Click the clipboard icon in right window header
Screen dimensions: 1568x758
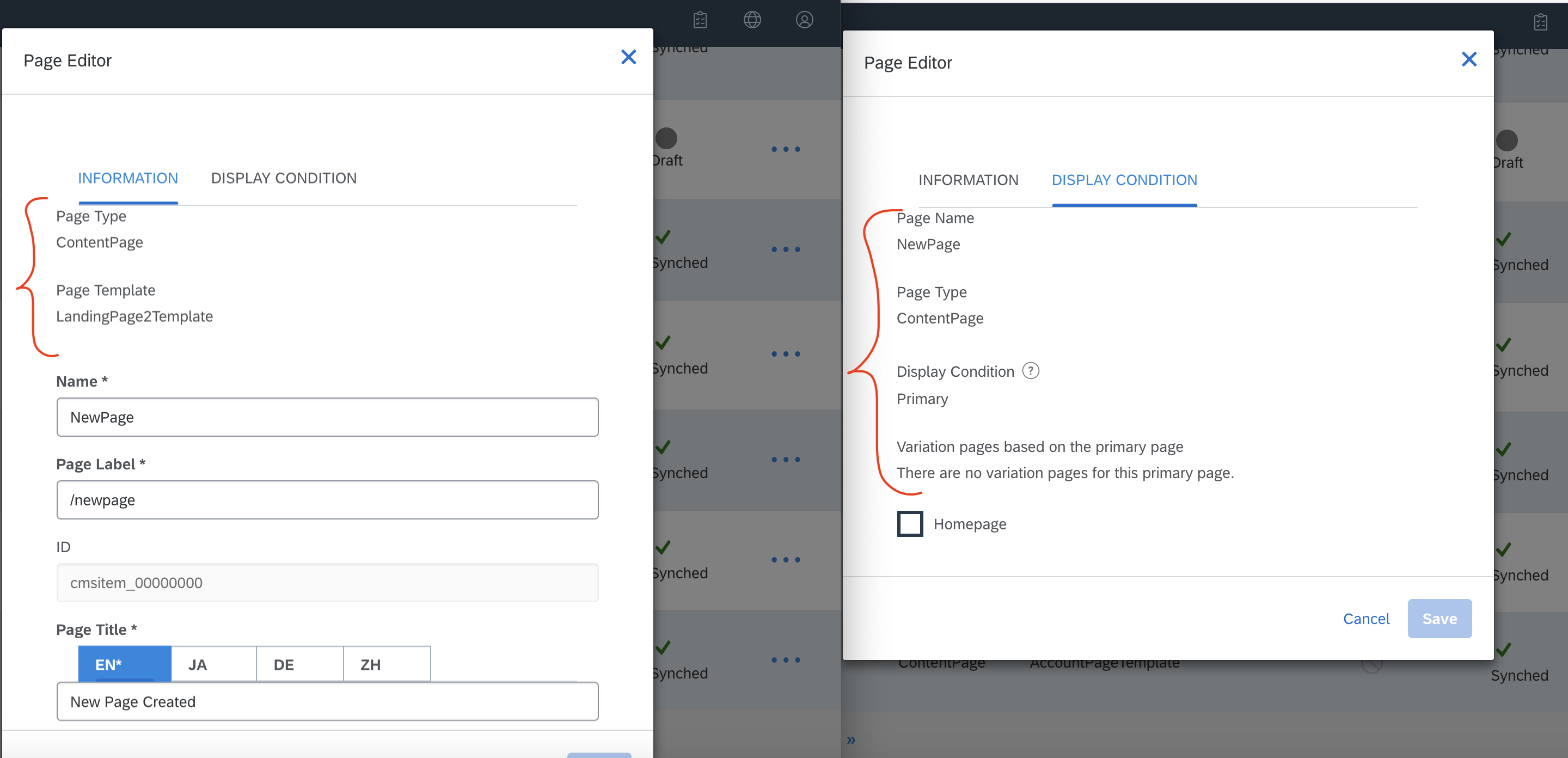[x=1540, y=22]
